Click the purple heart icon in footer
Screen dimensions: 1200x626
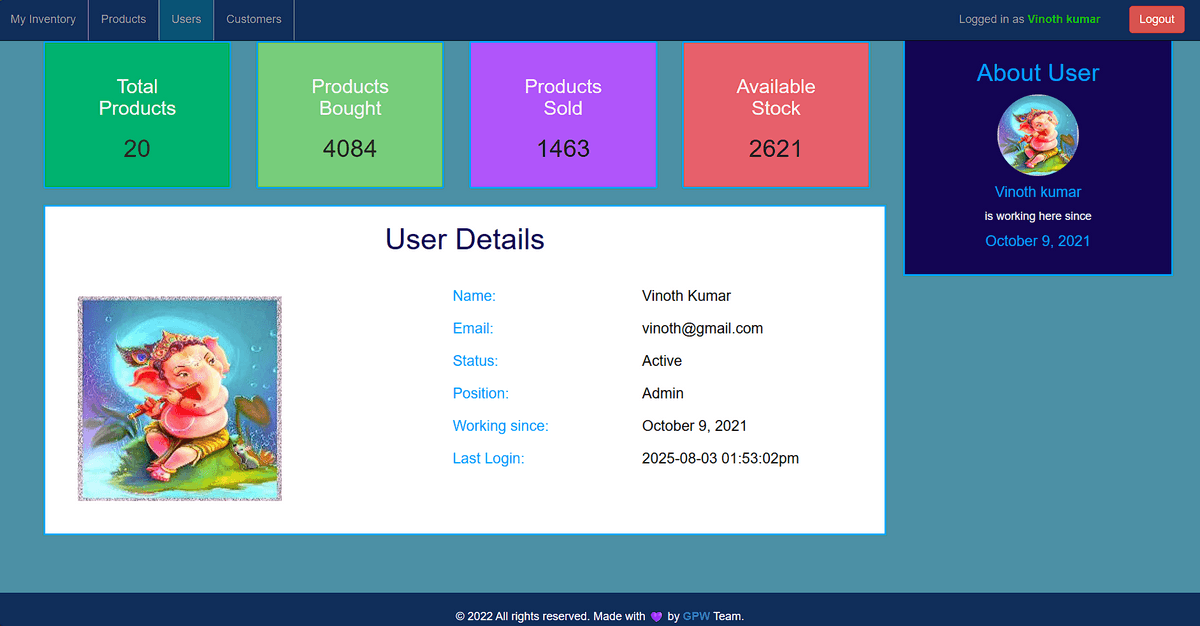point(656,617)
